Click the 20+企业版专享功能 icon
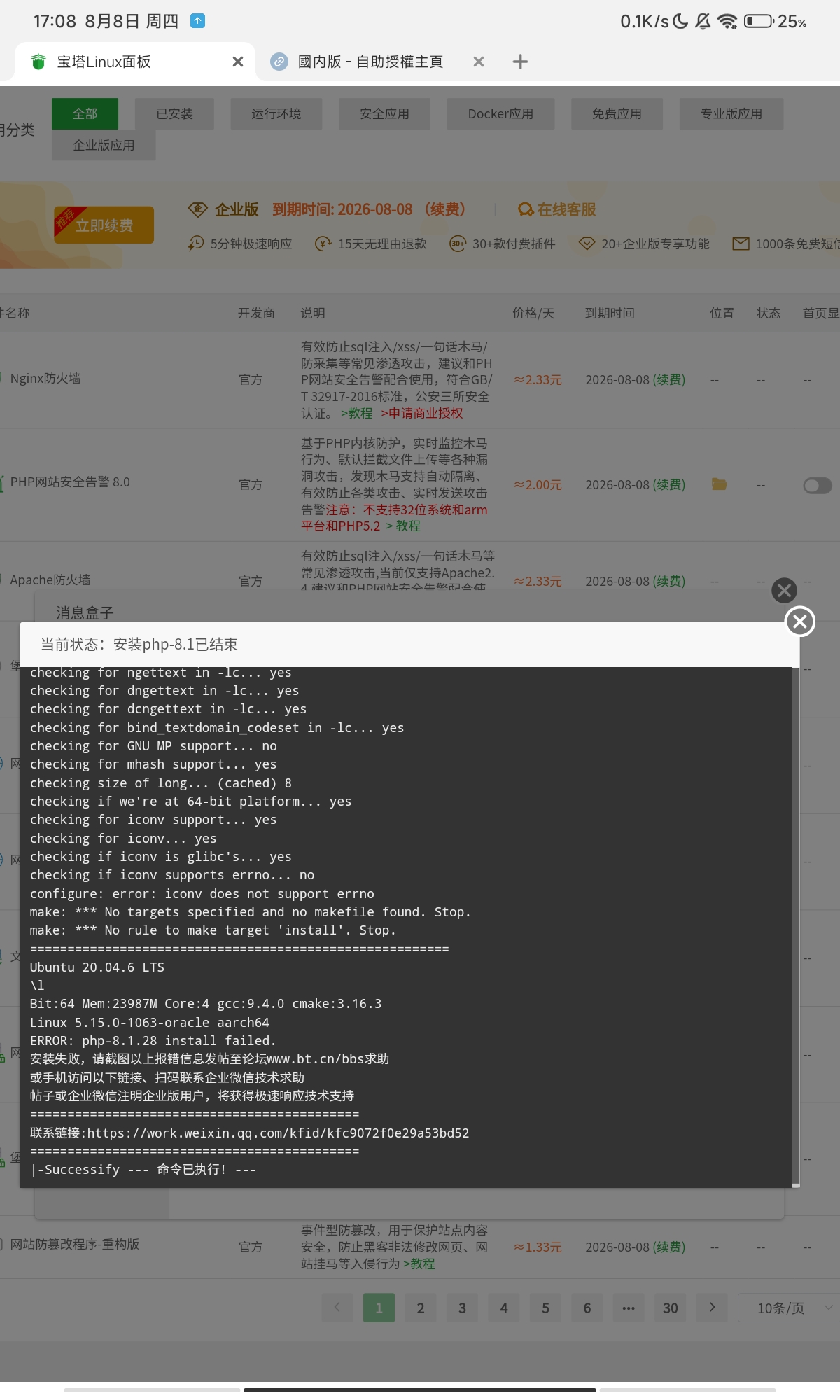 tap(587, 244)
